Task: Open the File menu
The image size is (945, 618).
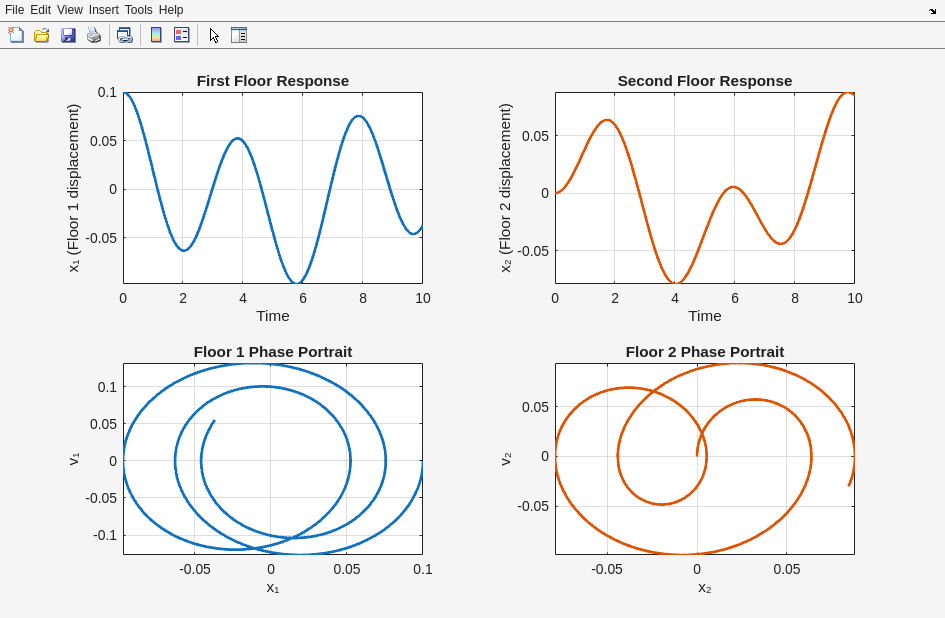Action: [14, 10]
